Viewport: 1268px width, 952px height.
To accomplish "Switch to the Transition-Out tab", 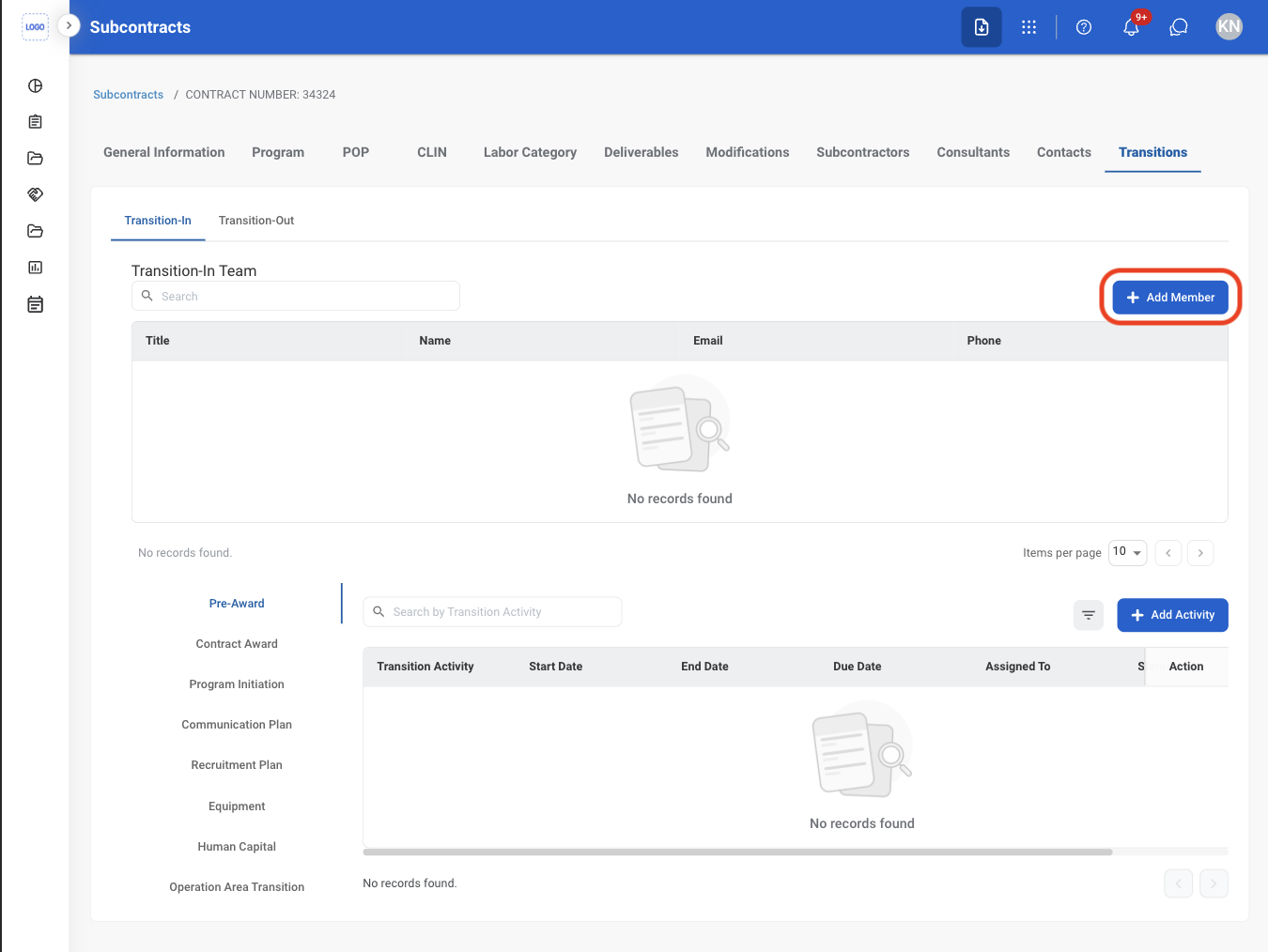I will coord(256,221).
